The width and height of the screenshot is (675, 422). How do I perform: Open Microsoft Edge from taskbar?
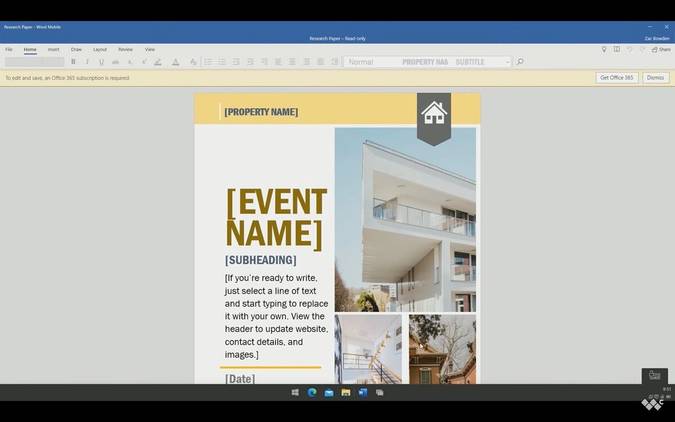tap(312, 392)
